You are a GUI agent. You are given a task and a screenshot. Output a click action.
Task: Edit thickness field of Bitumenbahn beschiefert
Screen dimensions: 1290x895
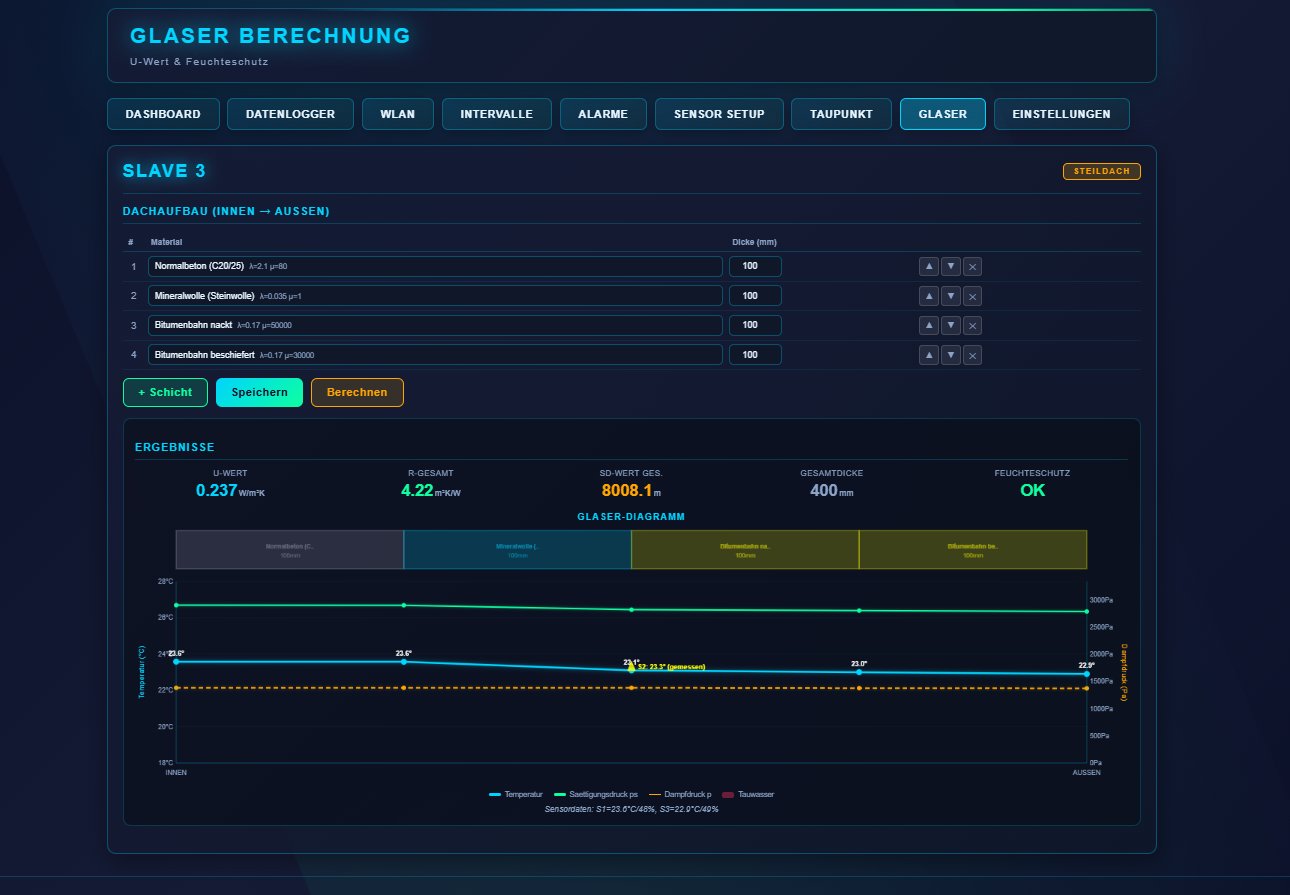point(755,355)
